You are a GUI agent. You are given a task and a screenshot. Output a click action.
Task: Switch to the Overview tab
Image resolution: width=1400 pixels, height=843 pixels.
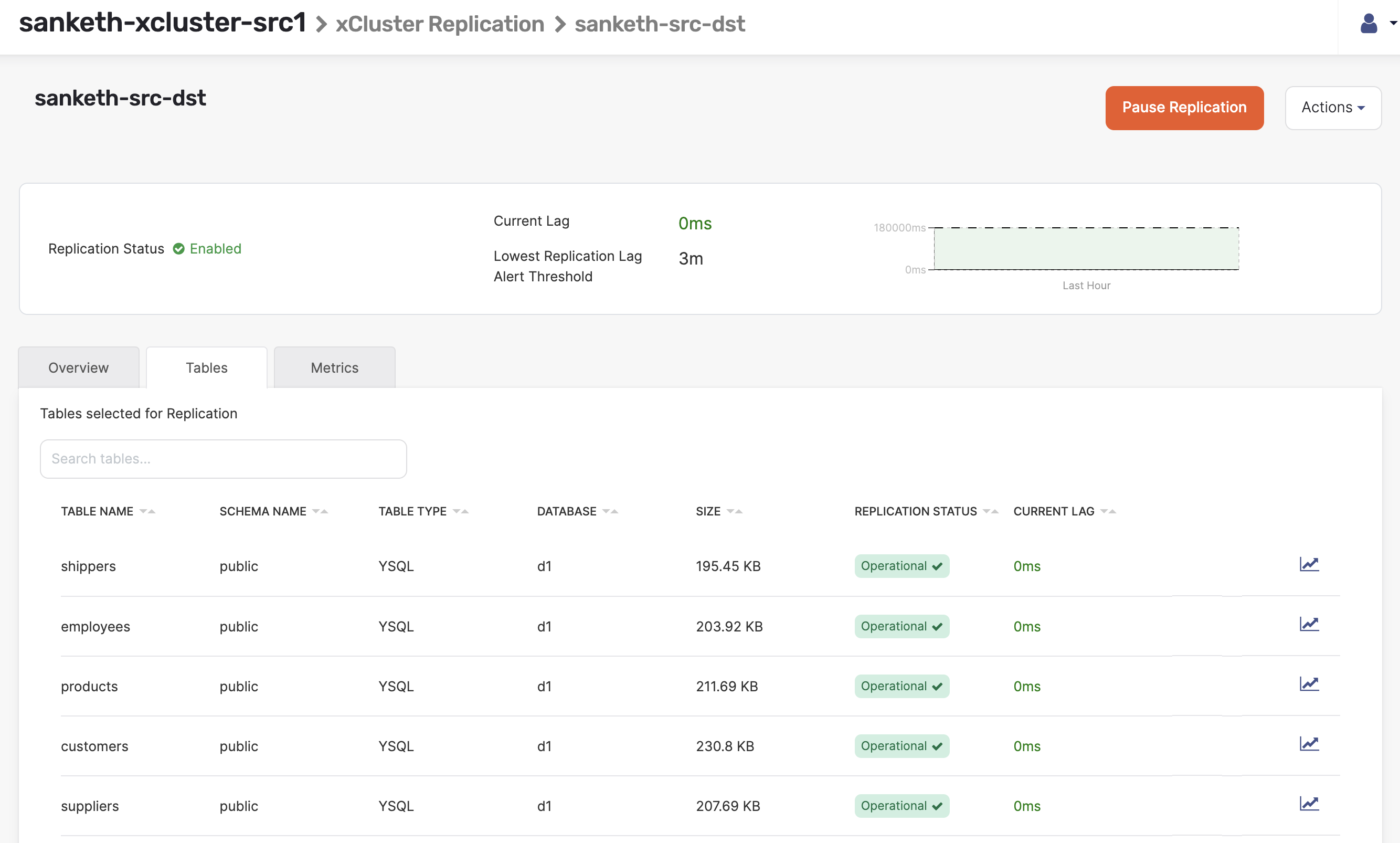pos(78,367)
